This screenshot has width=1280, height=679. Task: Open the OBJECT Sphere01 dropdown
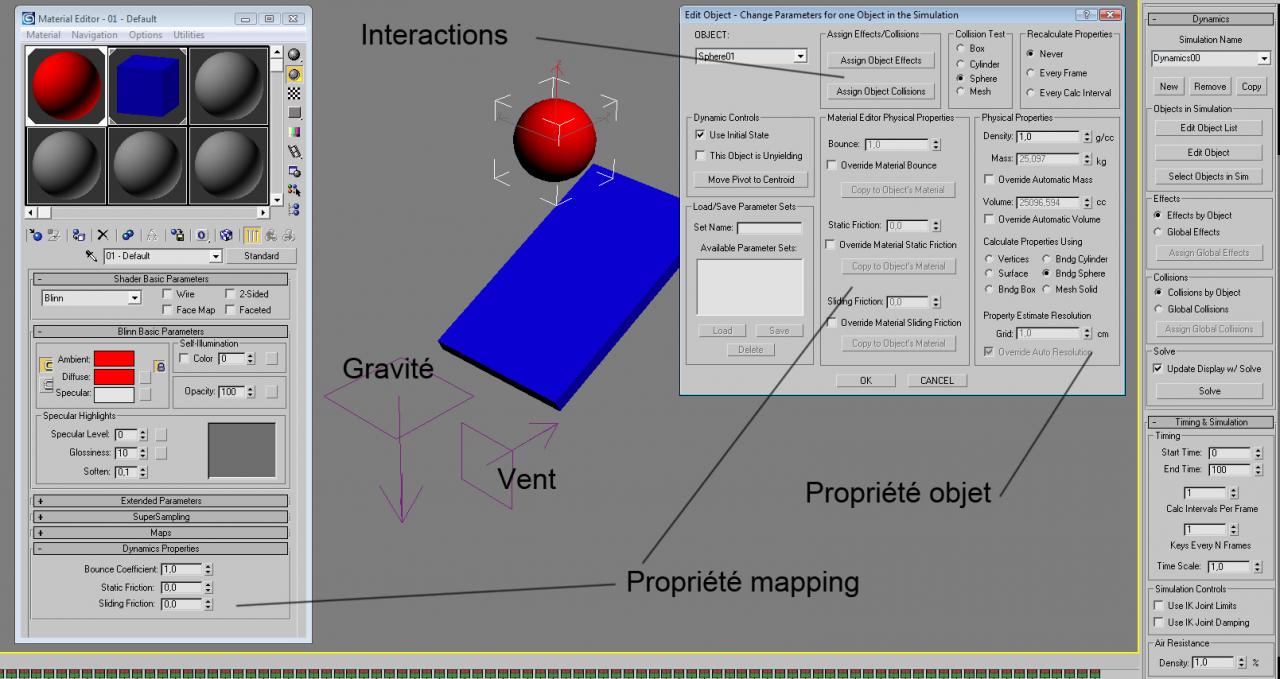[799, 57]
